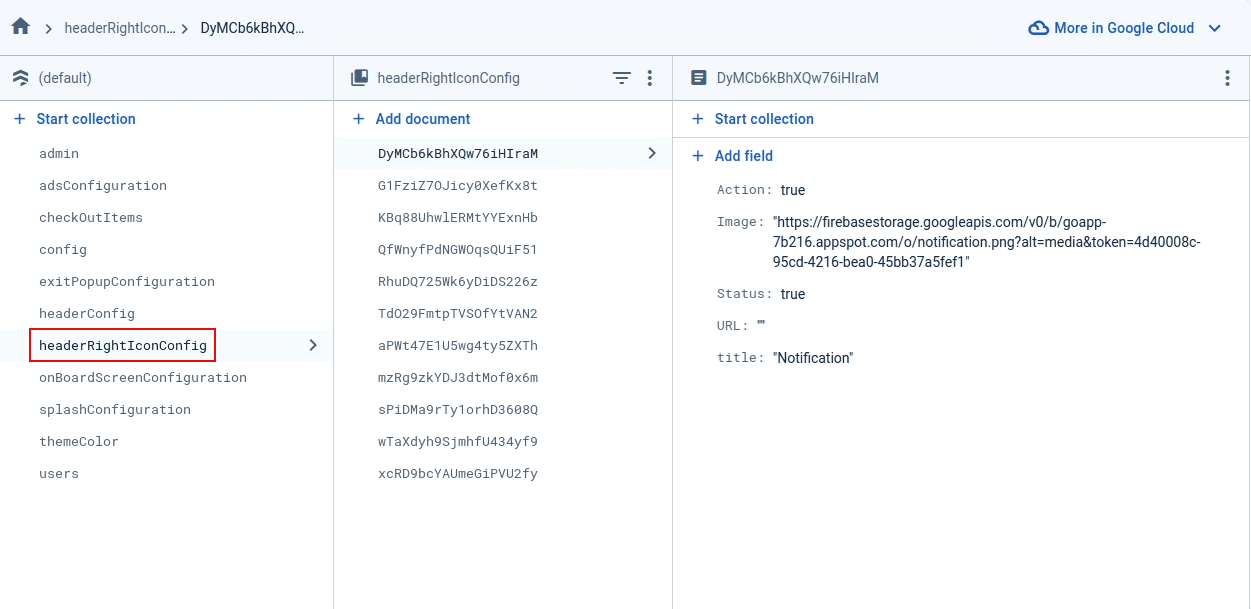Expand the More in Google Cloud dropdown arrow

pyautogui.click(x=1215, y=28)
